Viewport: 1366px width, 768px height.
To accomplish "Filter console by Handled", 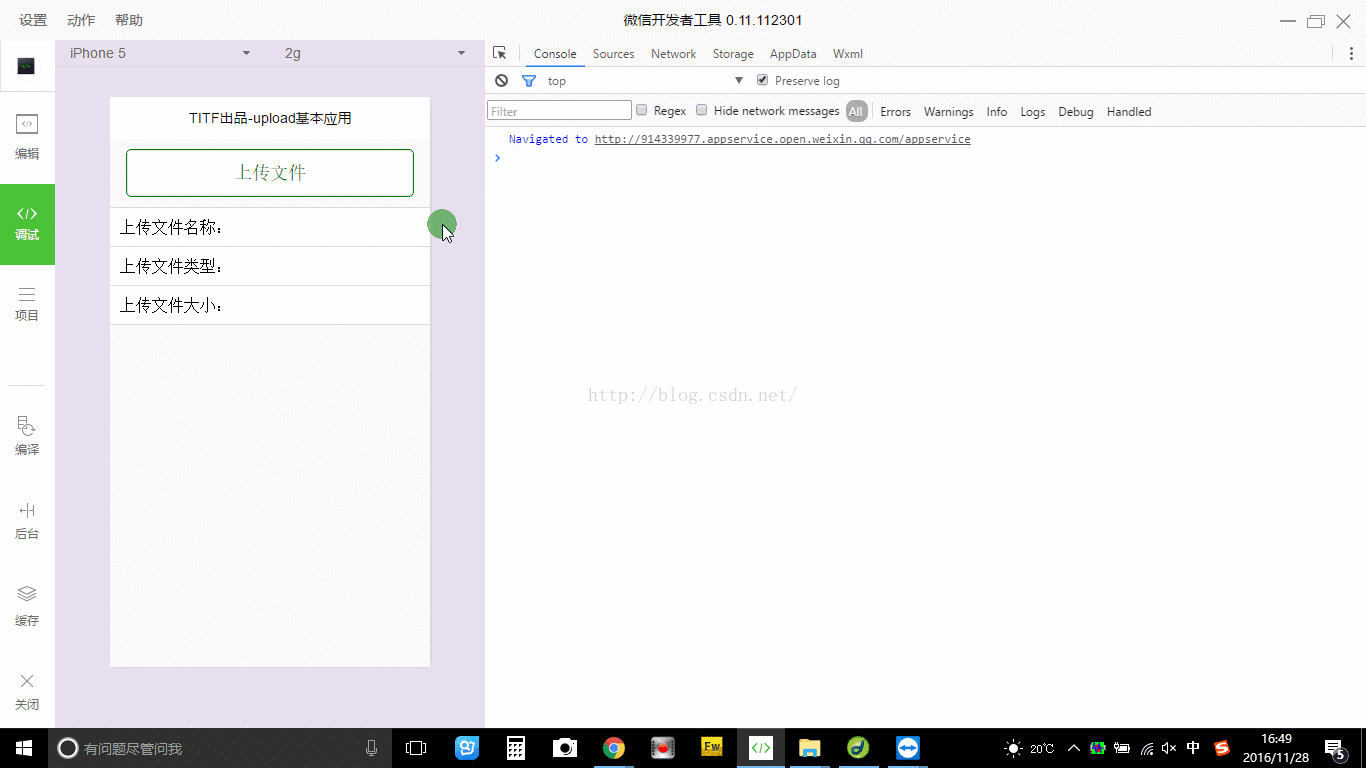I will click(x=1129, y=111).
